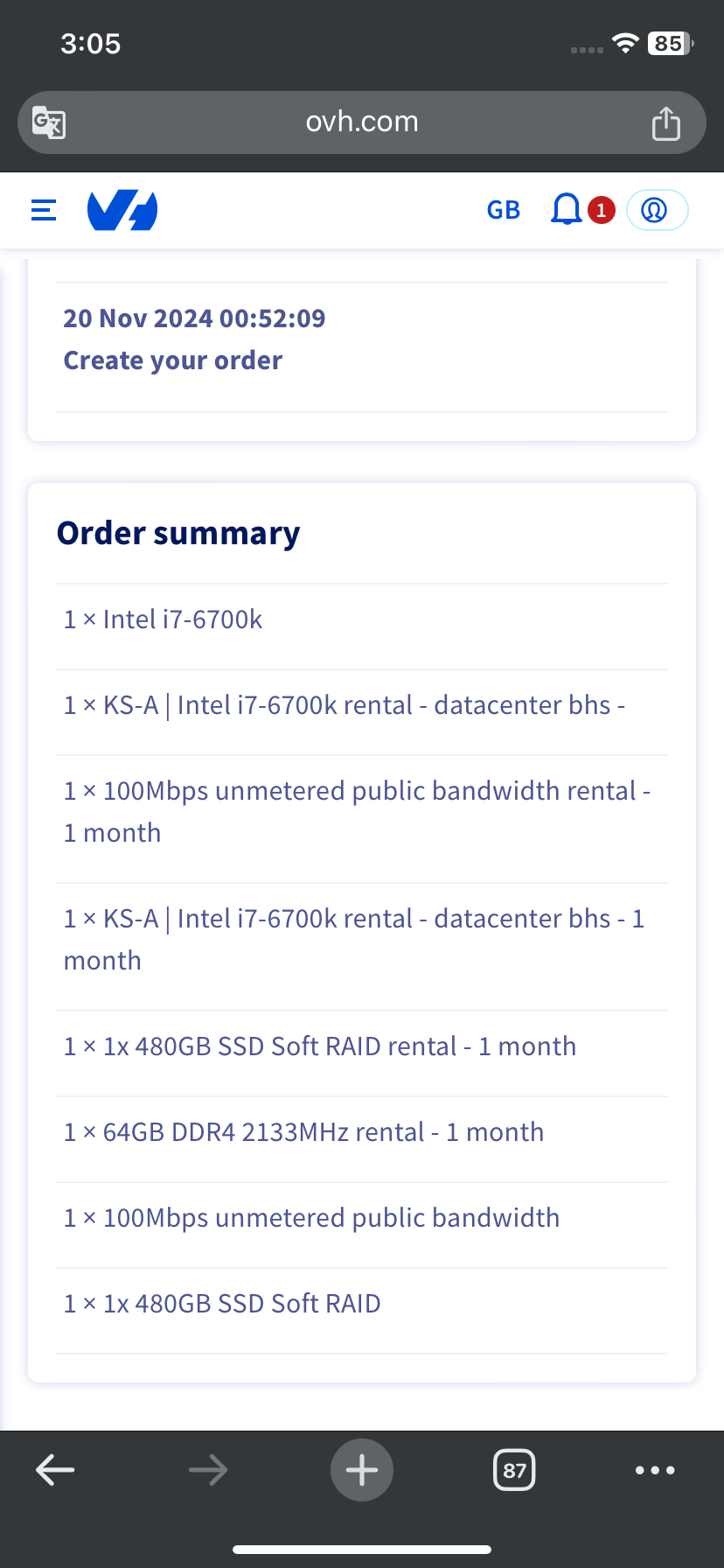Open the GB language selector
This screenshot has width=724, height=1568.
[x=503, y=210]
